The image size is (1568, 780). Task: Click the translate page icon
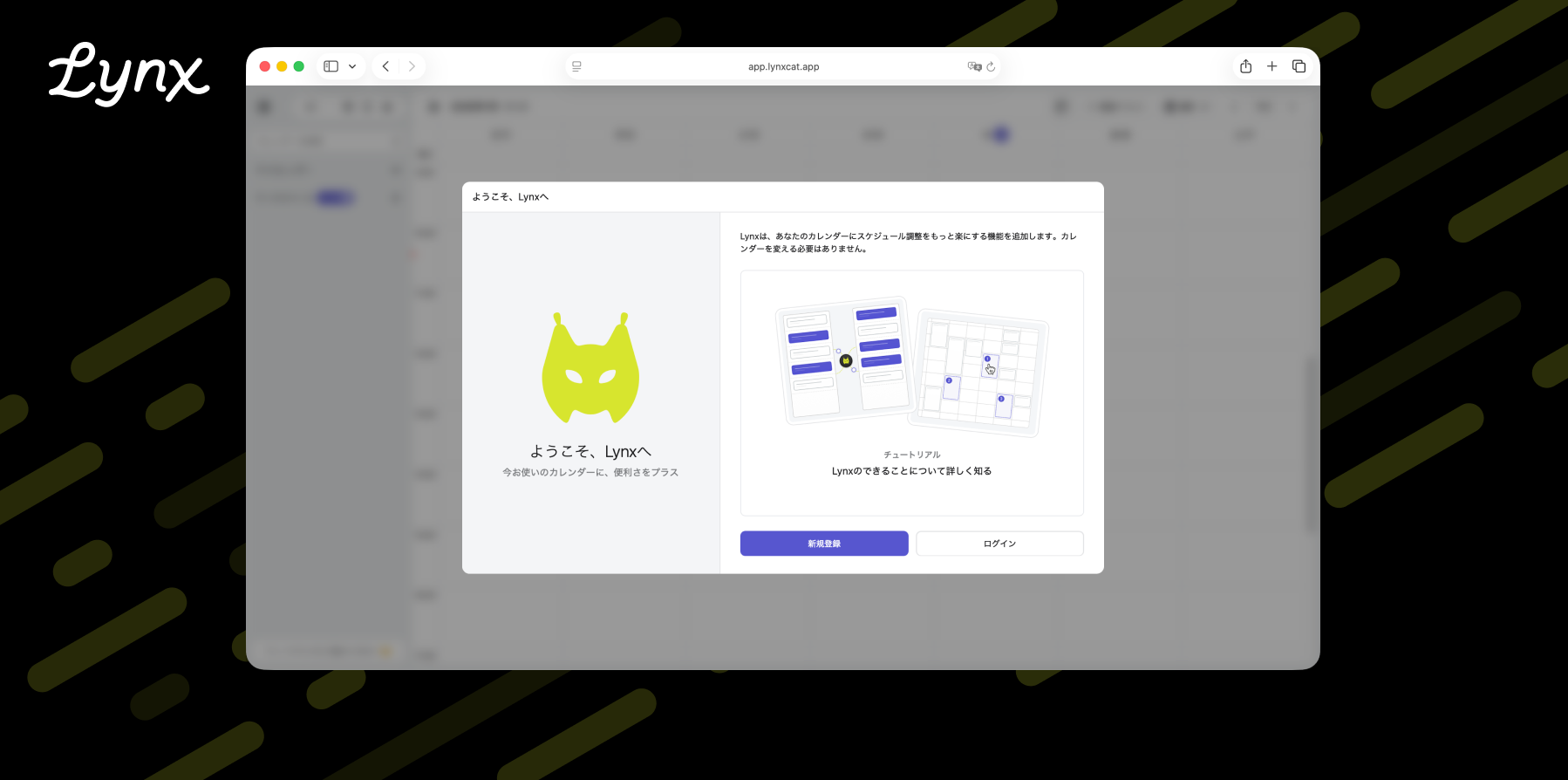pos(974,66)
